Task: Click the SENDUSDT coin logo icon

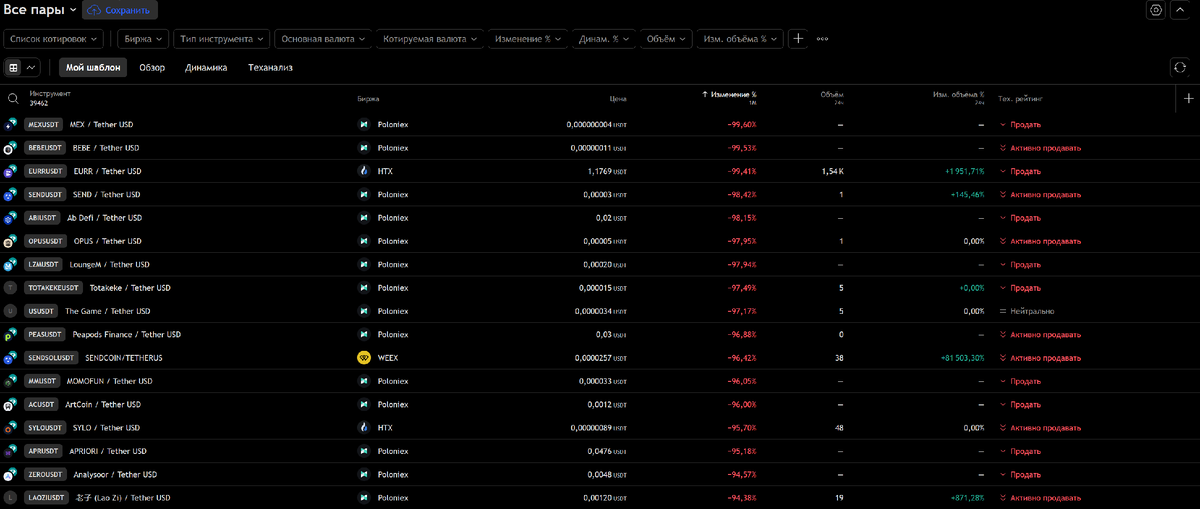Action: tap(11, 194)
